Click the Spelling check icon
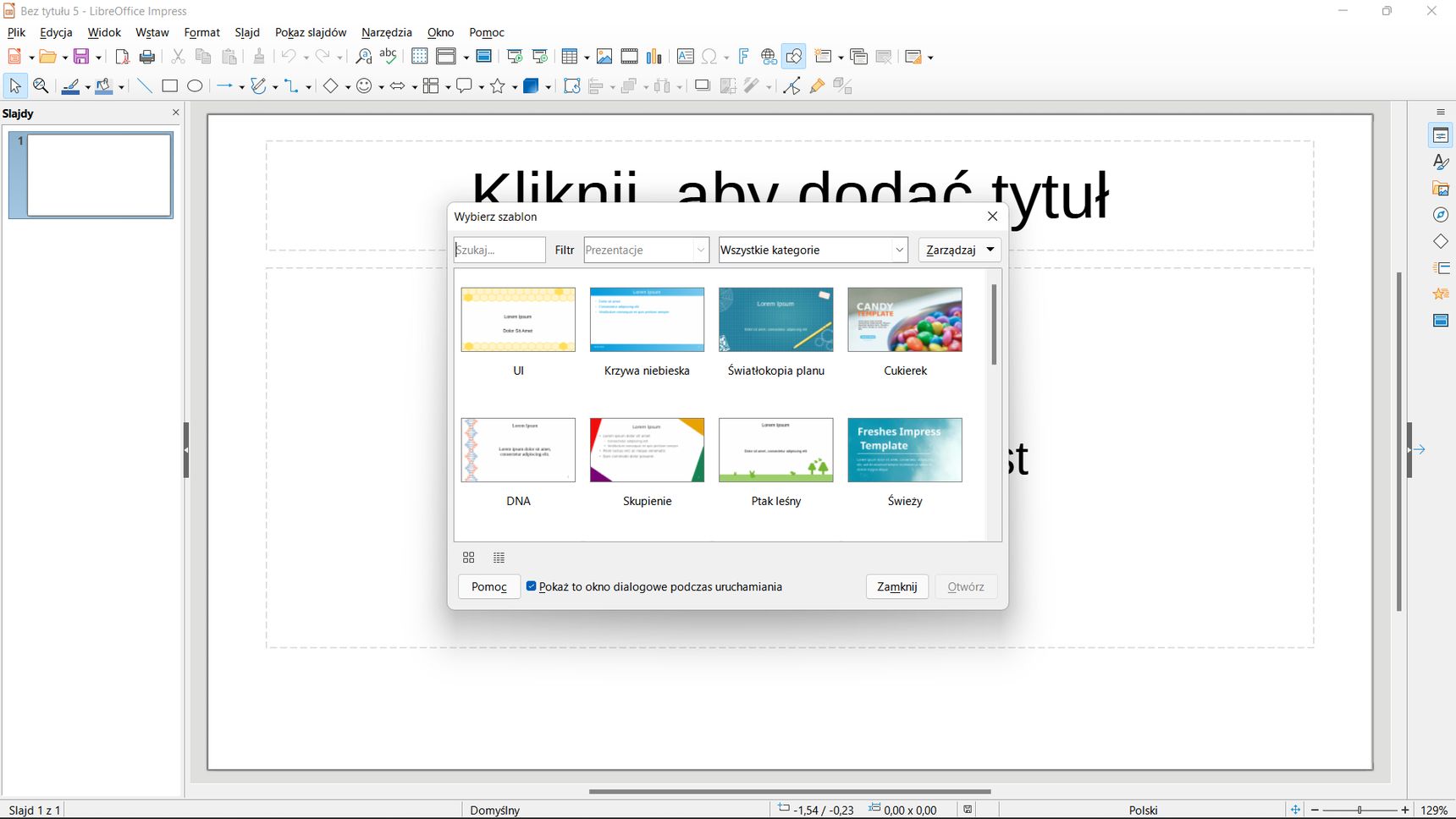 (x=389, y=57)
